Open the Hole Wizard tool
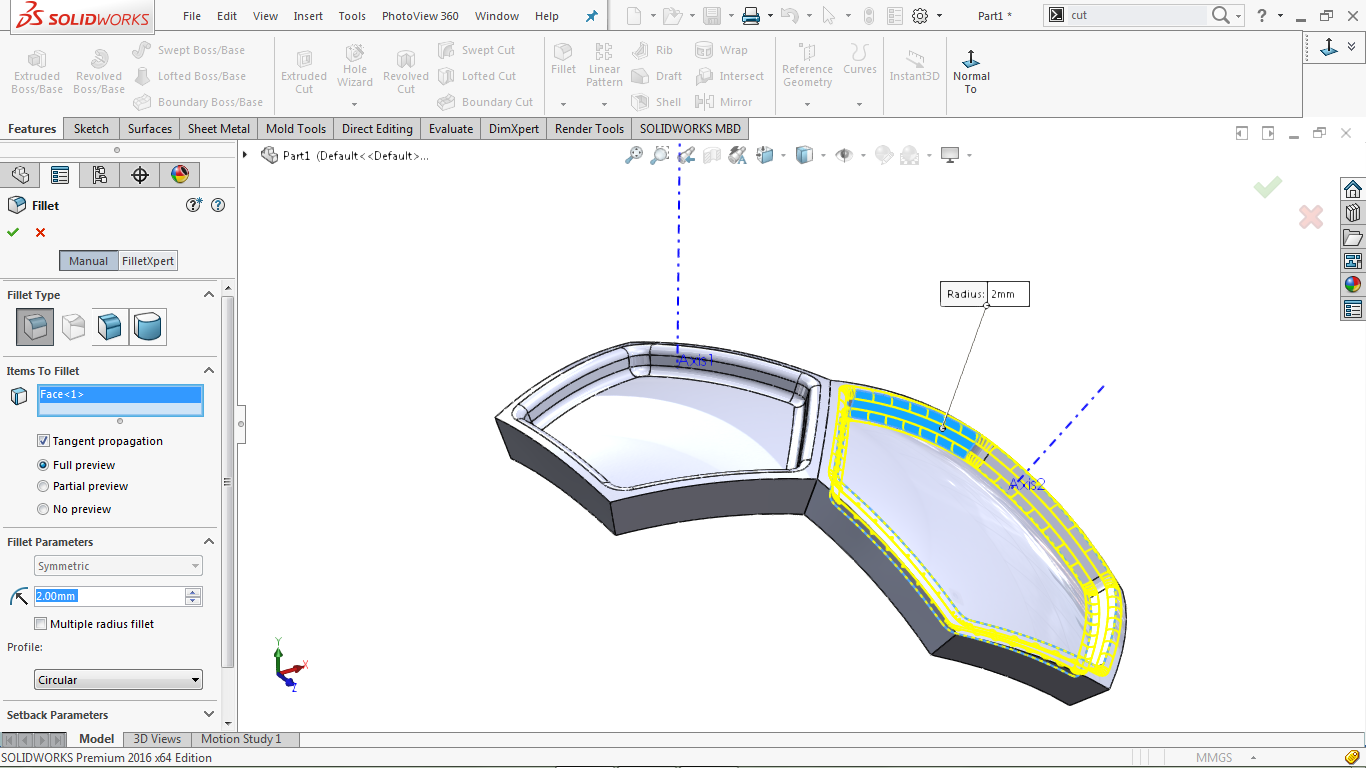 [354, 68]
